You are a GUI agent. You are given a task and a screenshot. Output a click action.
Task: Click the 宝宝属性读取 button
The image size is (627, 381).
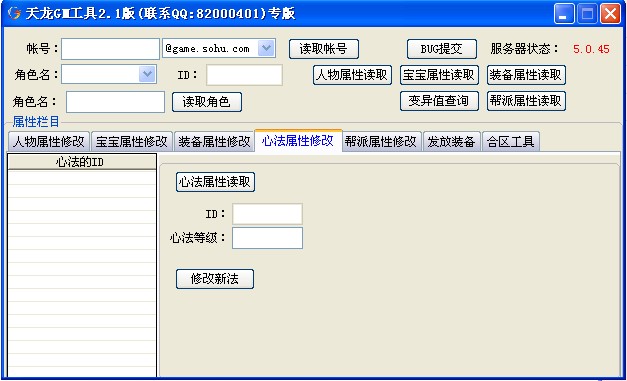click(x=439, y=75)
